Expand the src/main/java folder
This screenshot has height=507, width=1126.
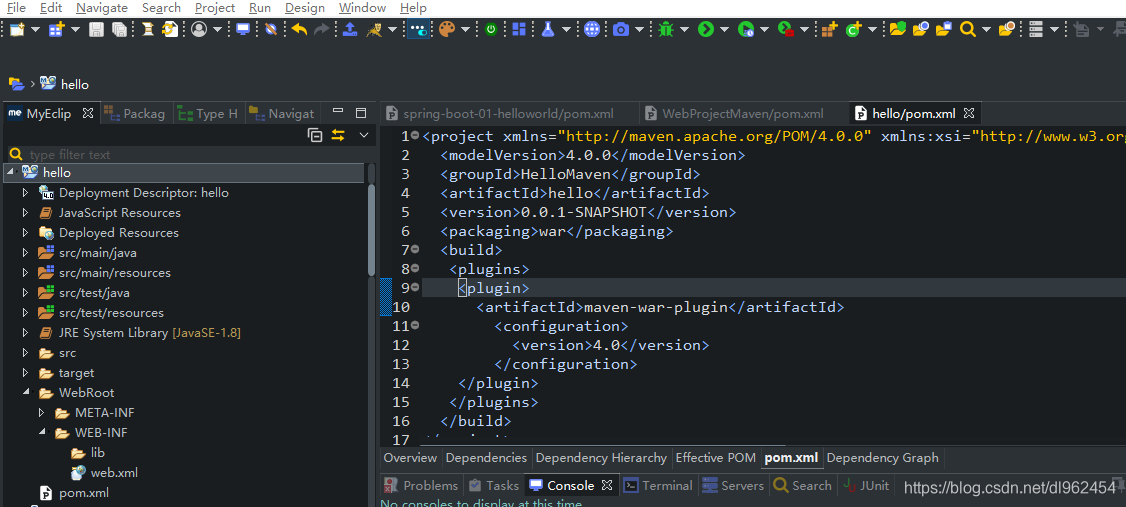click(x=25, y=253)
